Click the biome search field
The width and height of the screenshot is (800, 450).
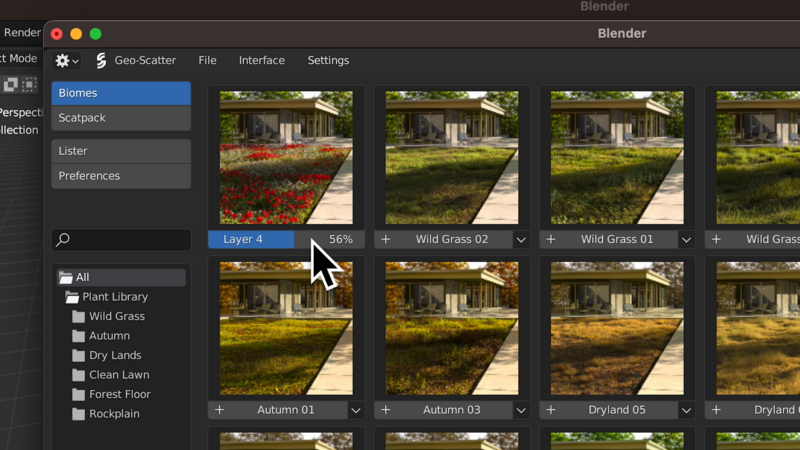tap(121, 239)
